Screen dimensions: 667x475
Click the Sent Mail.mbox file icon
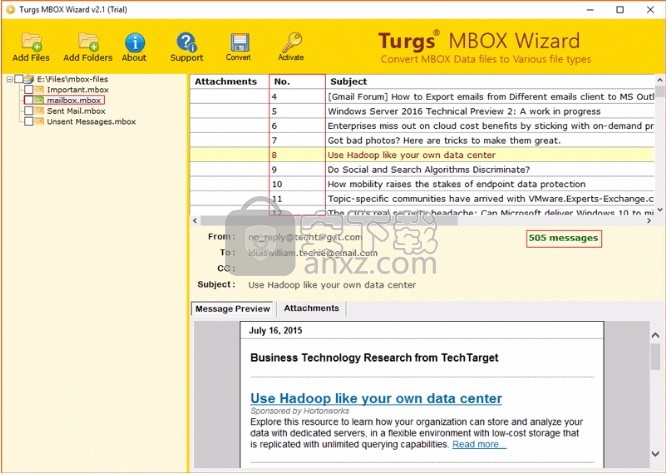(x=39, y=111)
